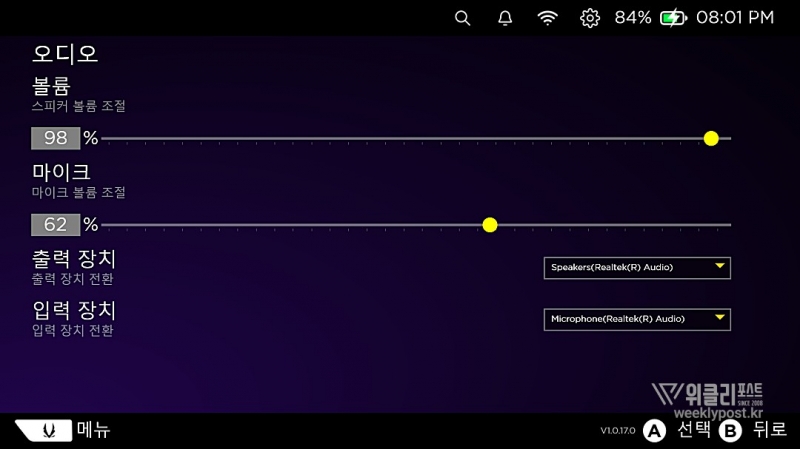
Task: Go back with B button icon
Action: pyautogui.click(x=730, y=431)
